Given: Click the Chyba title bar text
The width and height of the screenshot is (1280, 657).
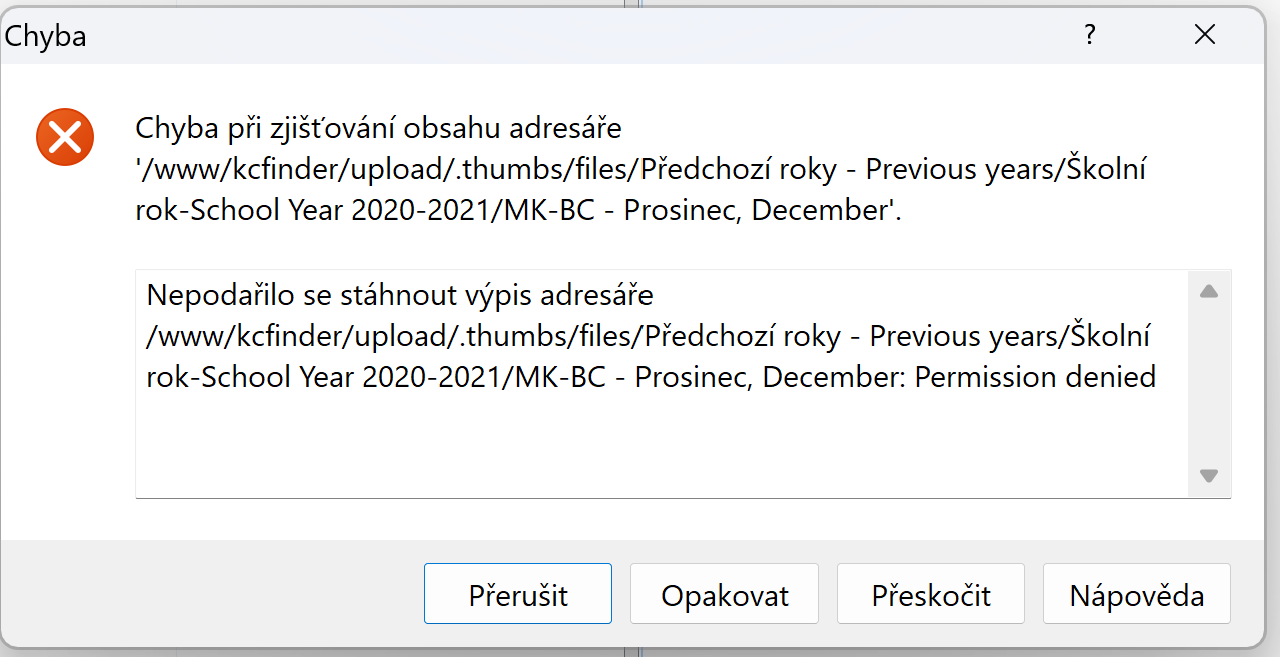Looking at the screenshot, I should [x=45, y=35].
